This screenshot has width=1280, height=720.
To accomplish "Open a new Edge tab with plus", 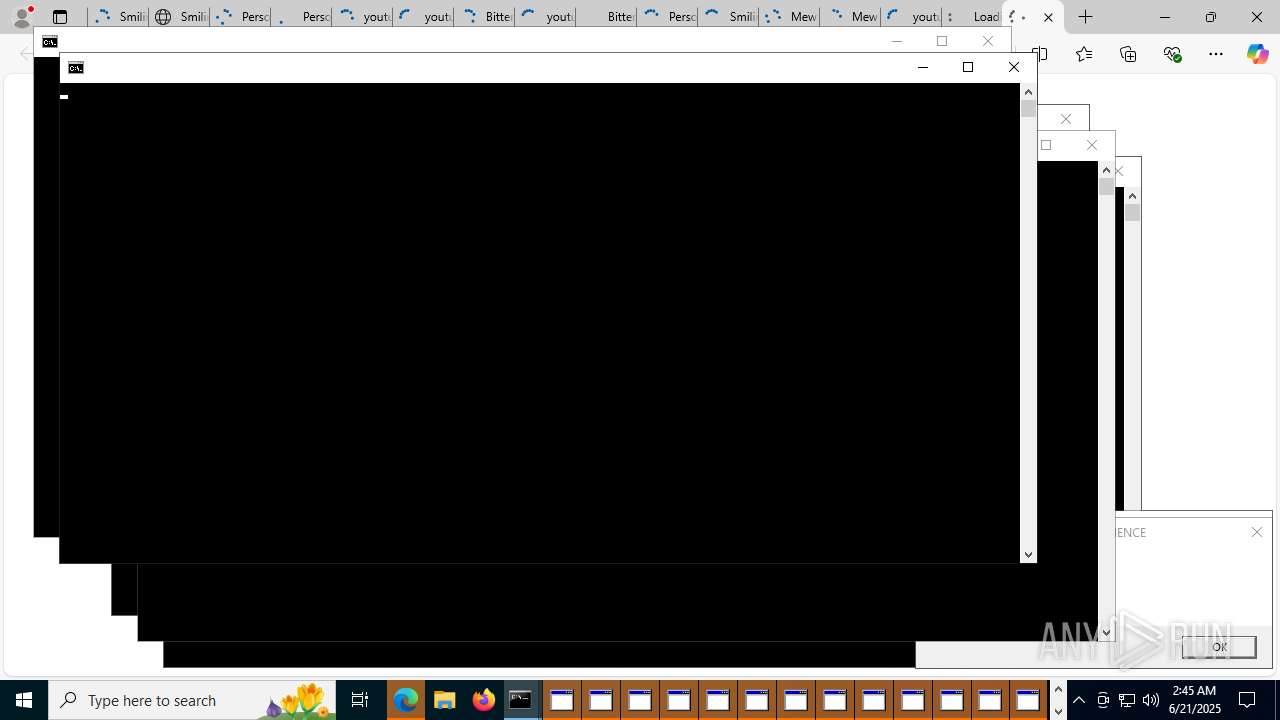I will (x=1086, y=17).
